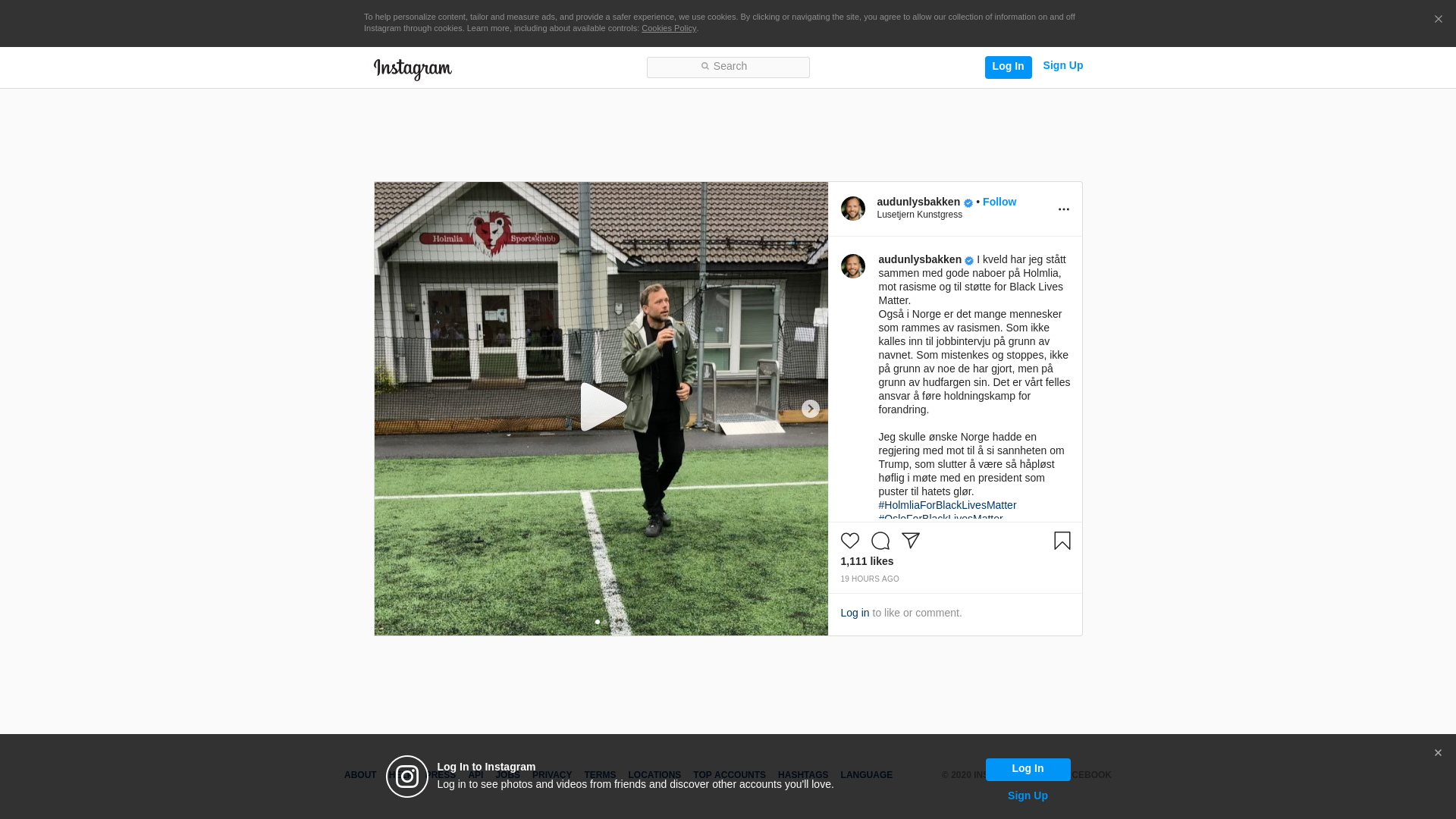
Task: Follow the audunlysbakken account
Action: coord(999,202)
